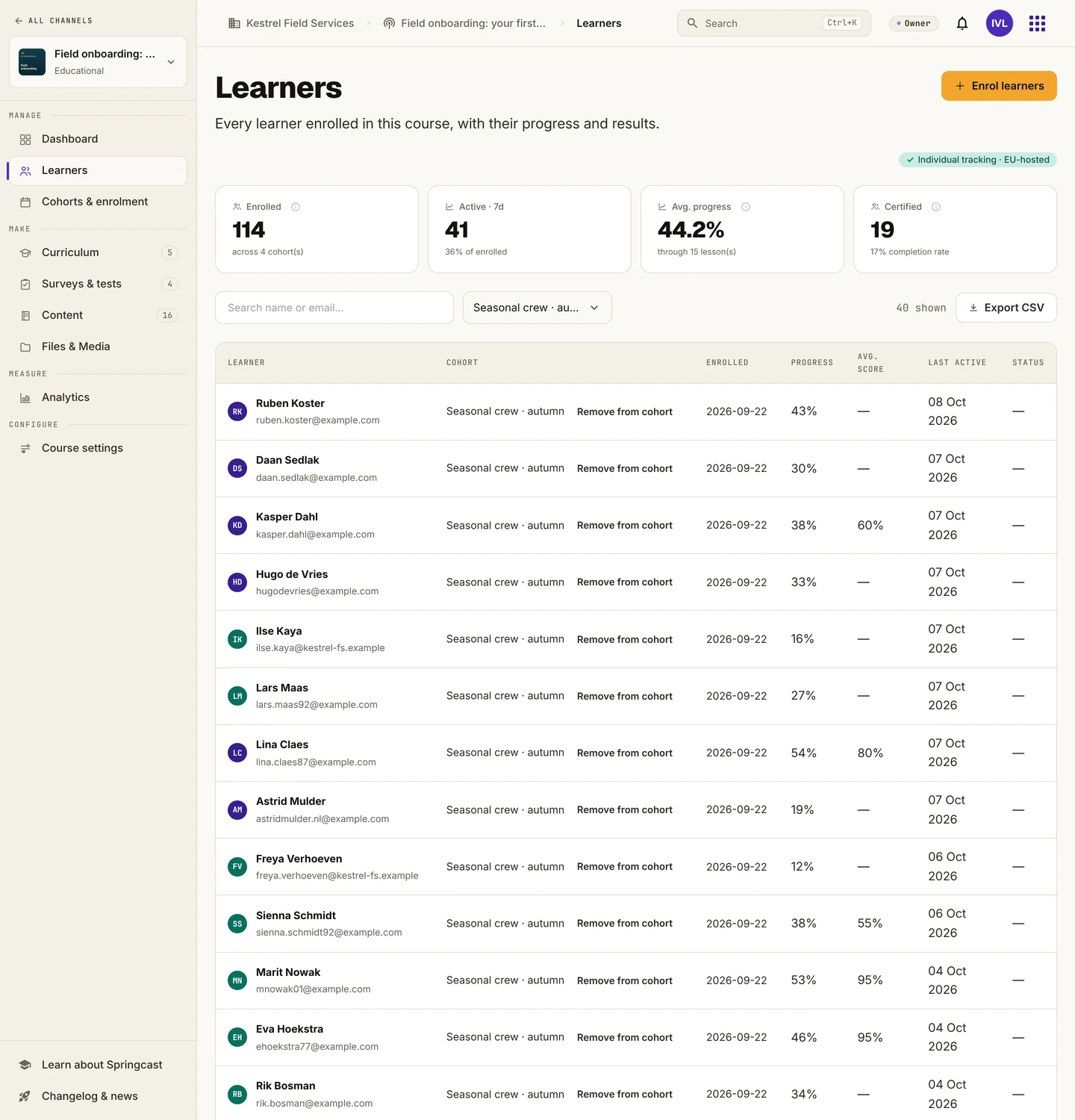The image size is (1075, 1120).
Task: Open Daan Sedlak's learner name
Action: 287,460
